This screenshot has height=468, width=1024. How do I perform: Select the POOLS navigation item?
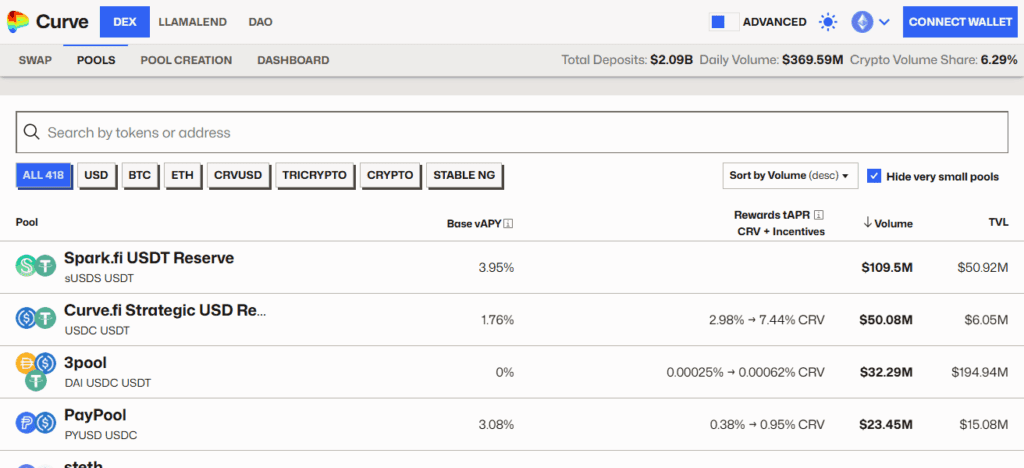(x=96, y=61)
